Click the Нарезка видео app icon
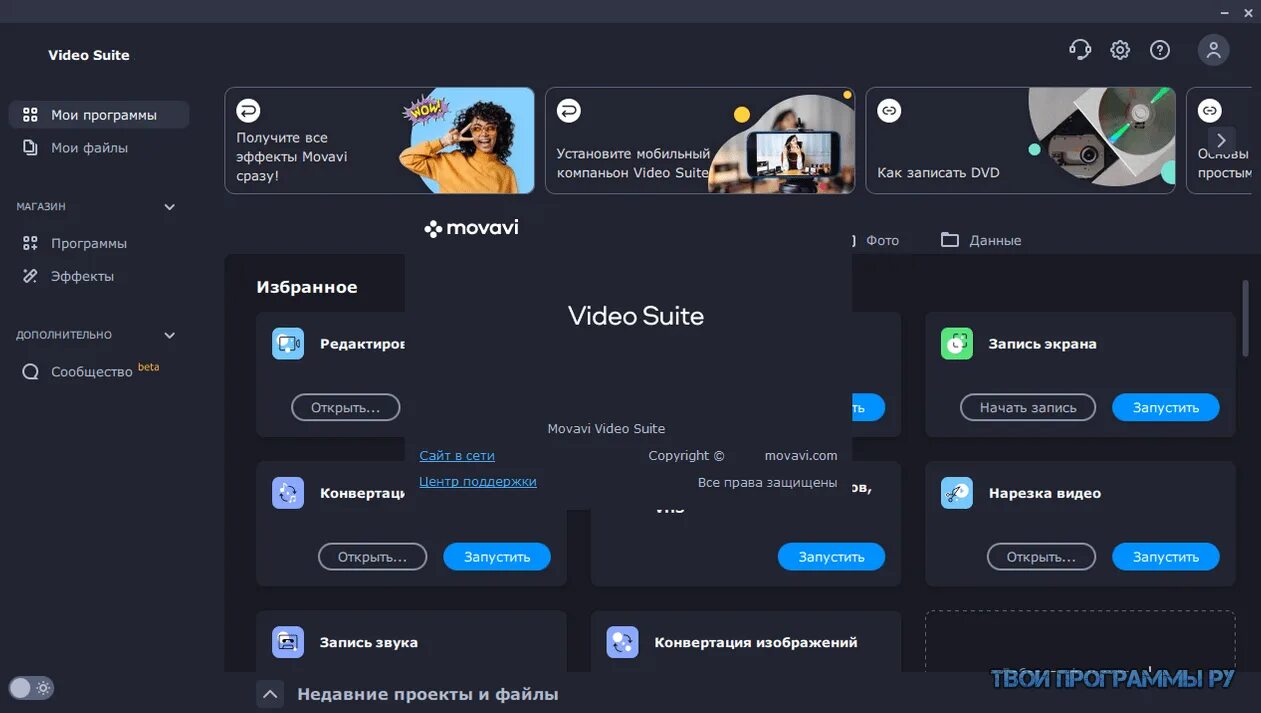 pyautogui.click(x=957, y=493)
